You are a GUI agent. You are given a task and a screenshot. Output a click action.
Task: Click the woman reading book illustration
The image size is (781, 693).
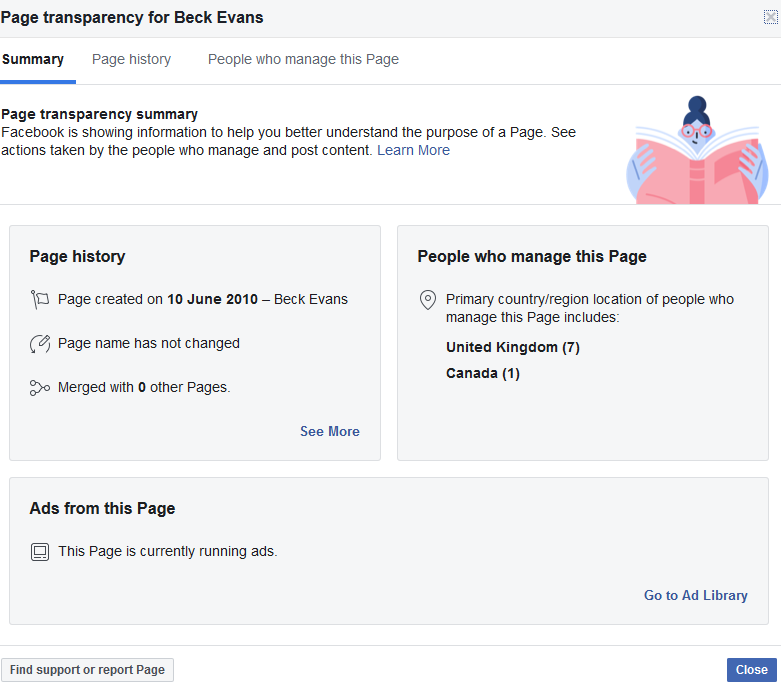point(697,150)
